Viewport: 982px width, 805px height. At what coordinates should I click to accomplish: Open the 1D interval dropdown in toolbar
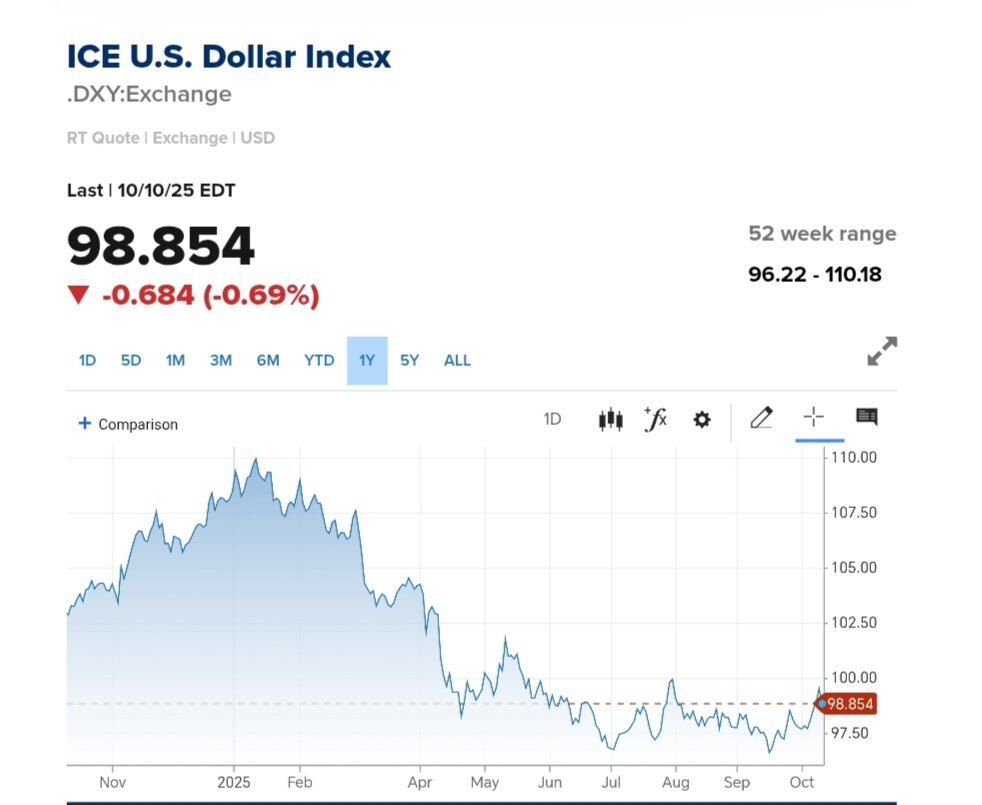(x=552, y=419)
